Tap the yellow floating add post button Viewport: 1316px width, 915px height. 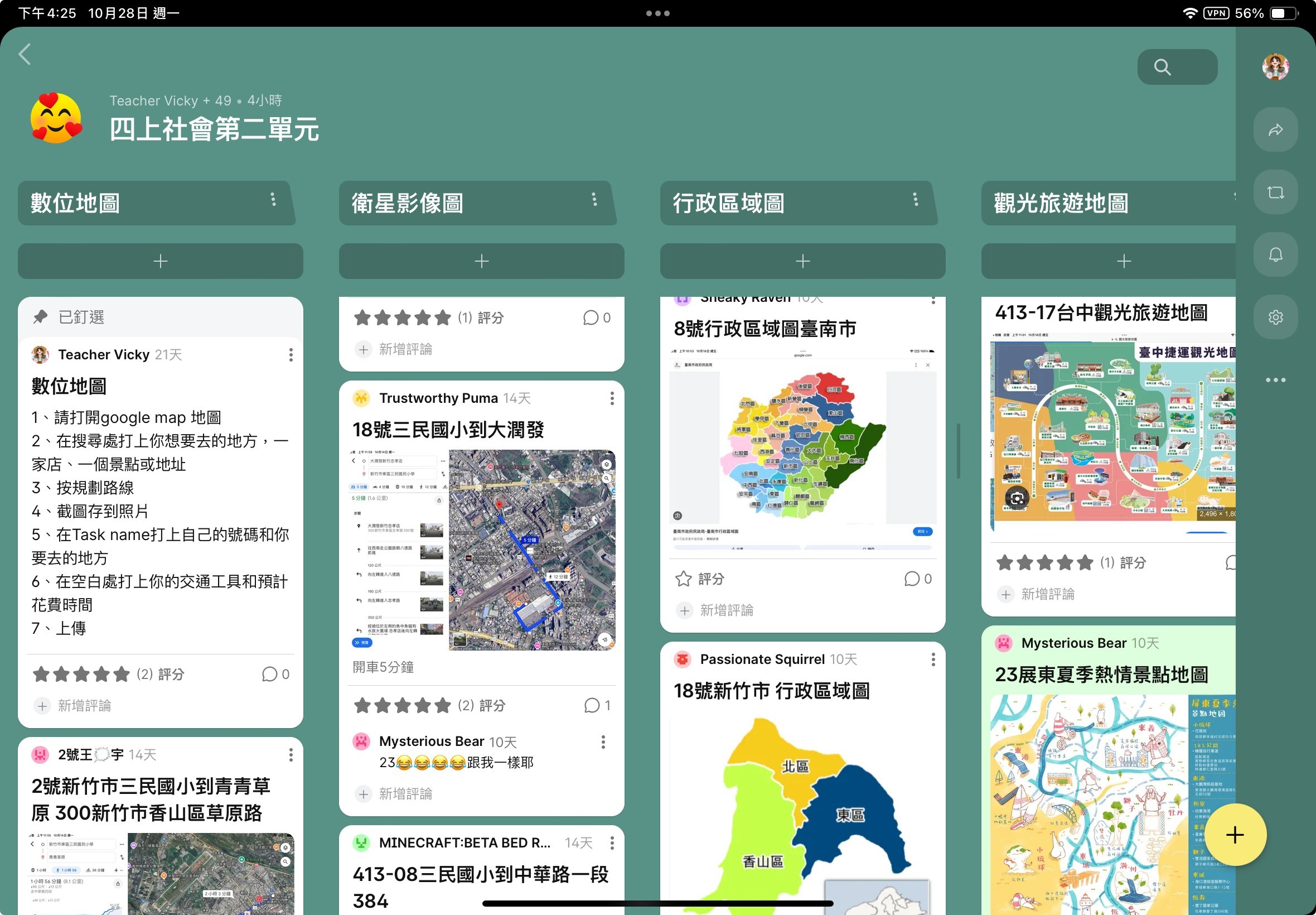pyautogui.click(x=1234, y=834)
